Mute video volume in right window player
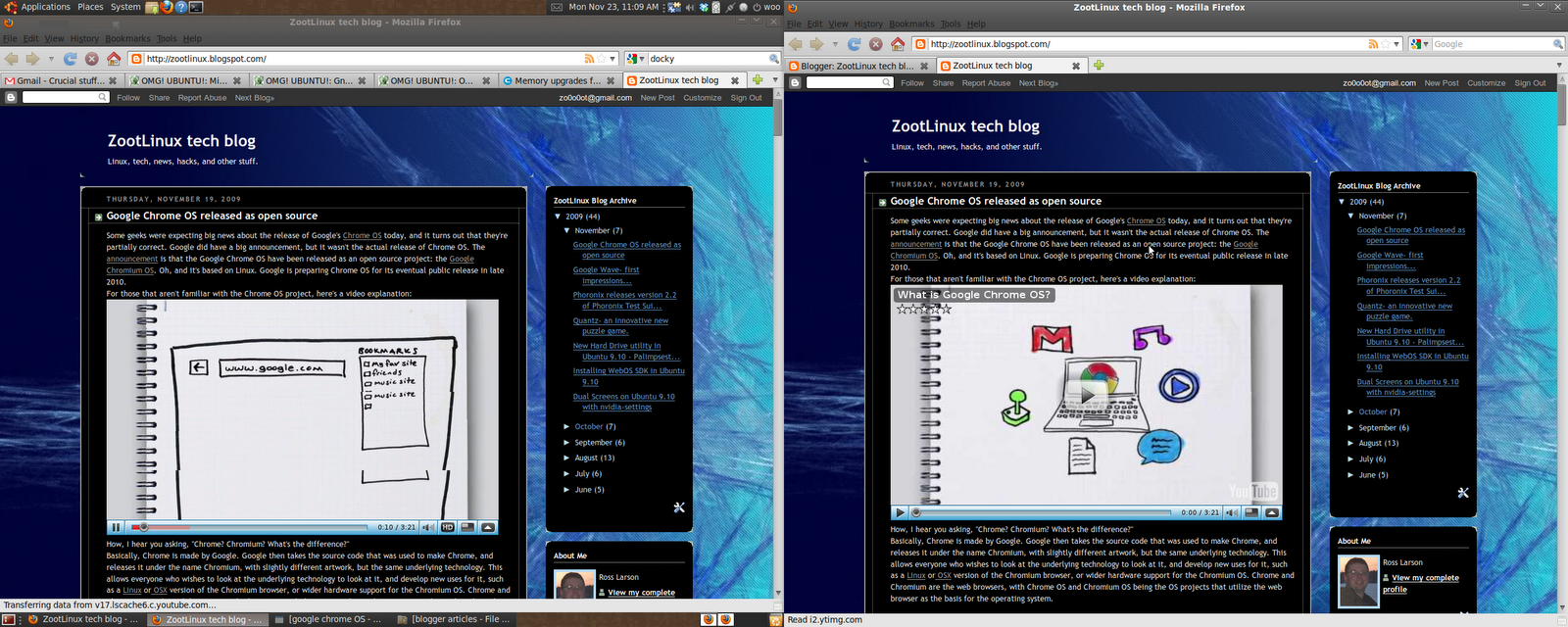 click(x=1232, y=512)
